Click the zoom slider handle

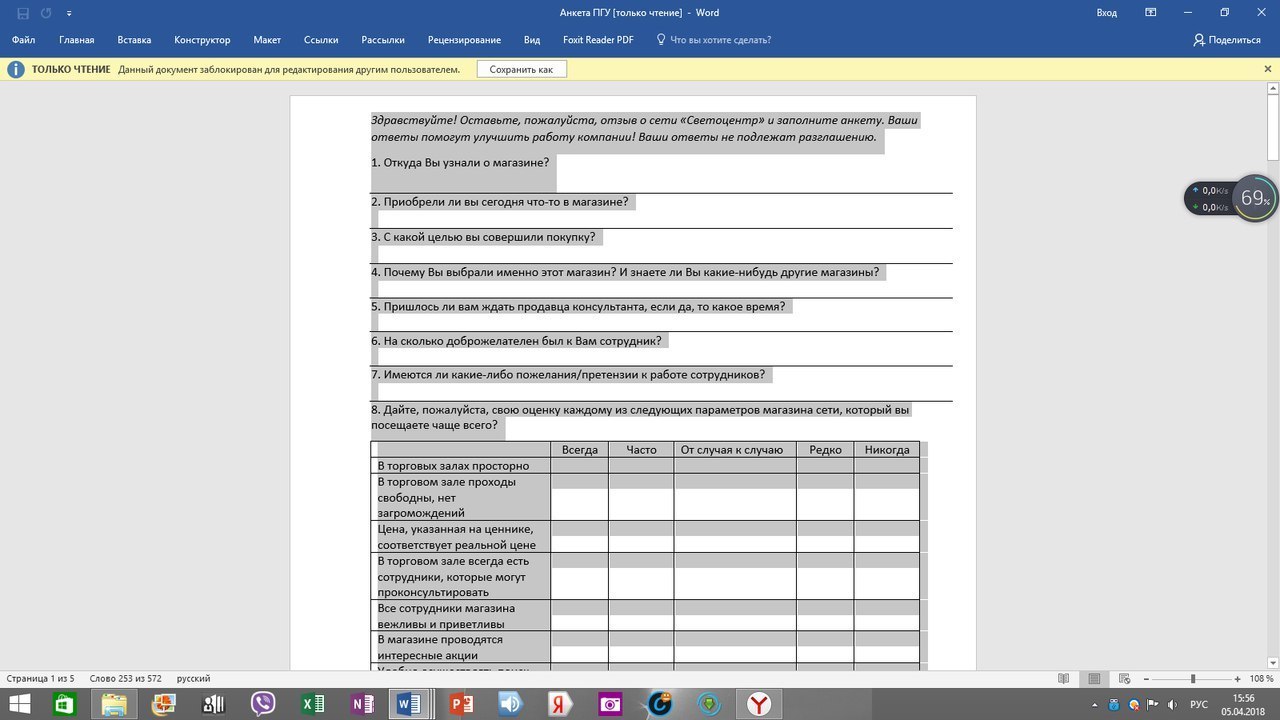coord(1193,678)
